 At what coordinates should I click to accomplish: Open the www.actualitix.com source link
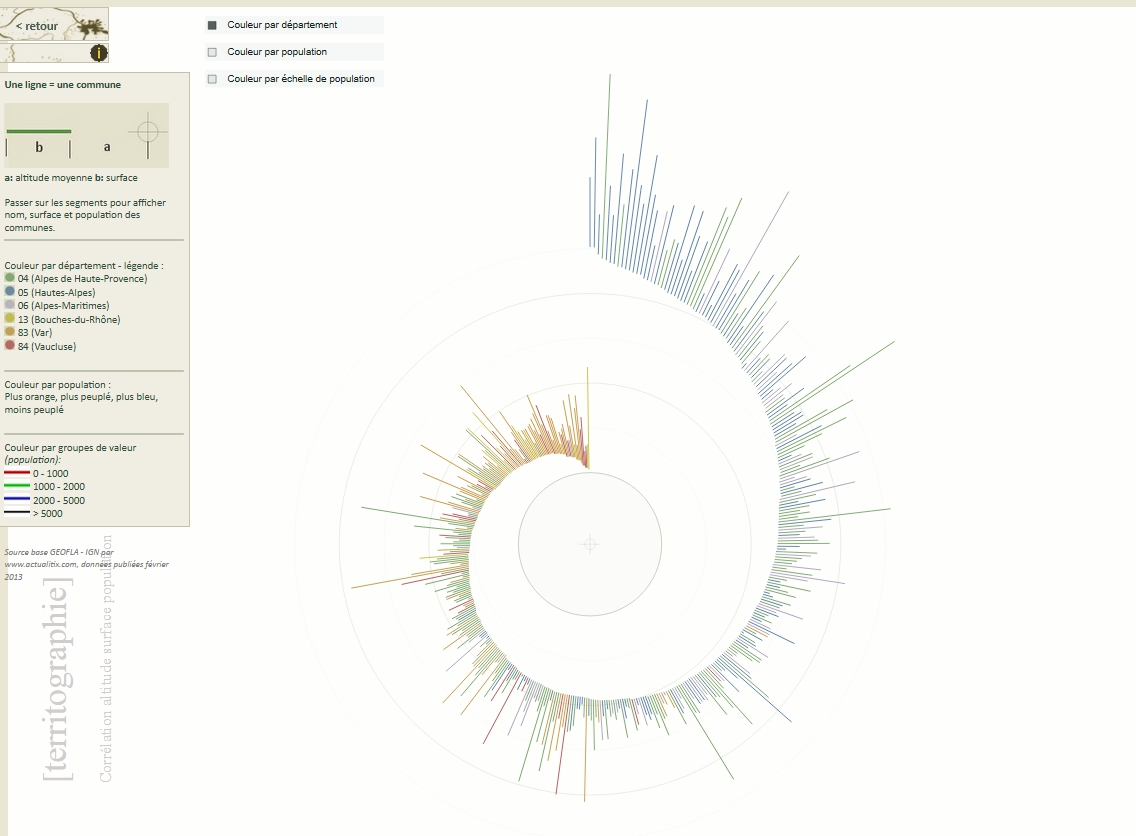click(x=41, y=564)
